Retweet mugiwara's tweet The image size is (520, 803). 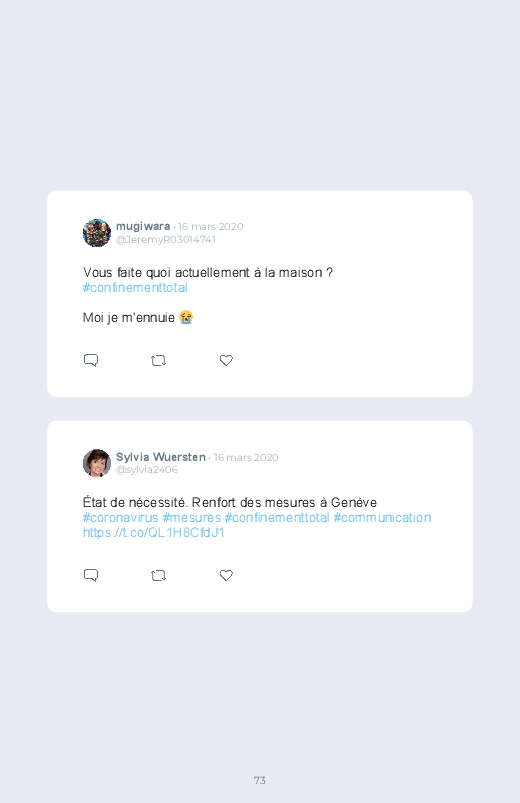click(158, 361)
